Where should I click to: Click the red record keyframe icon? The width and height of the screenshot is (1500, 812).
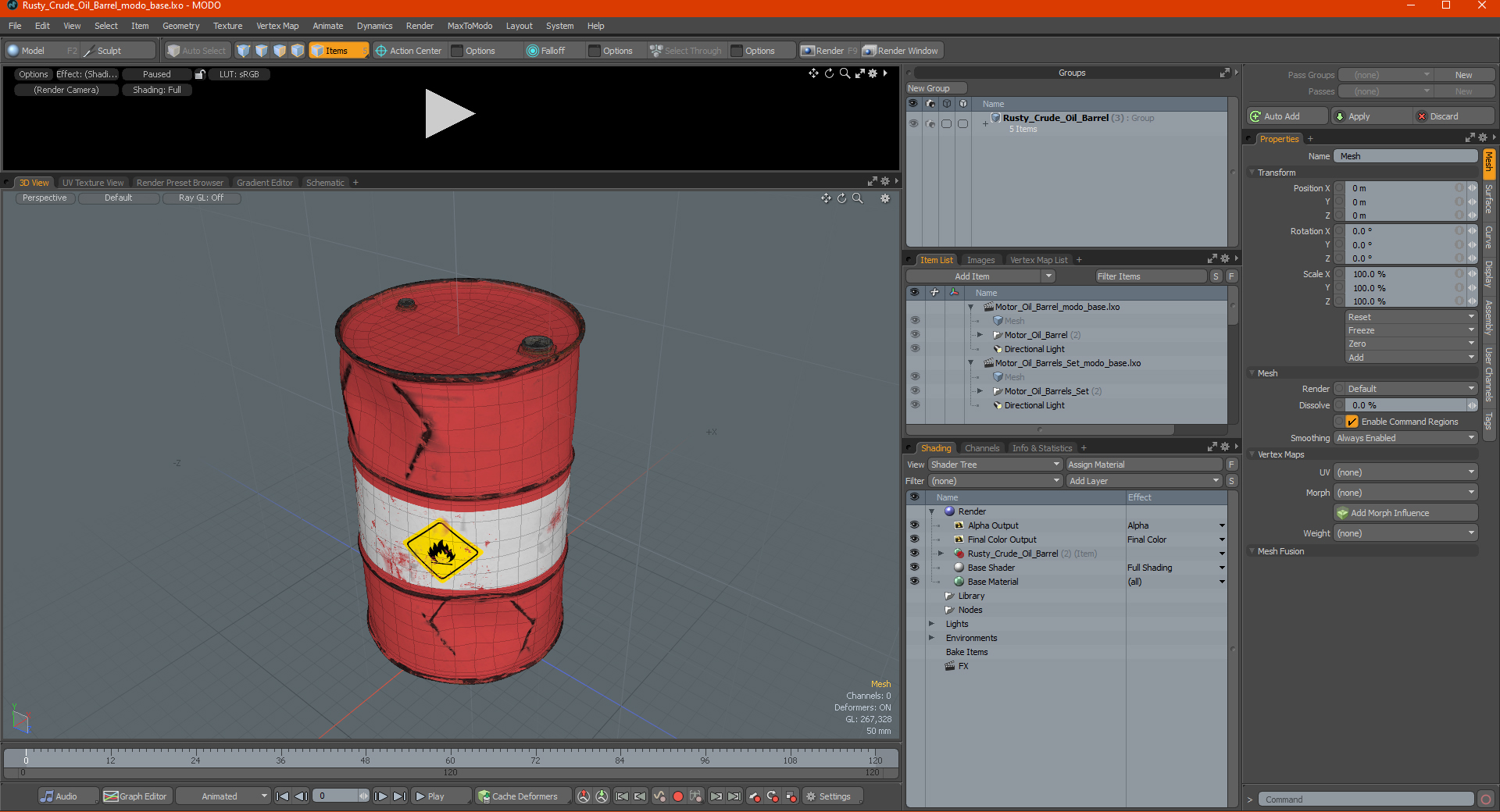(678, 796)
